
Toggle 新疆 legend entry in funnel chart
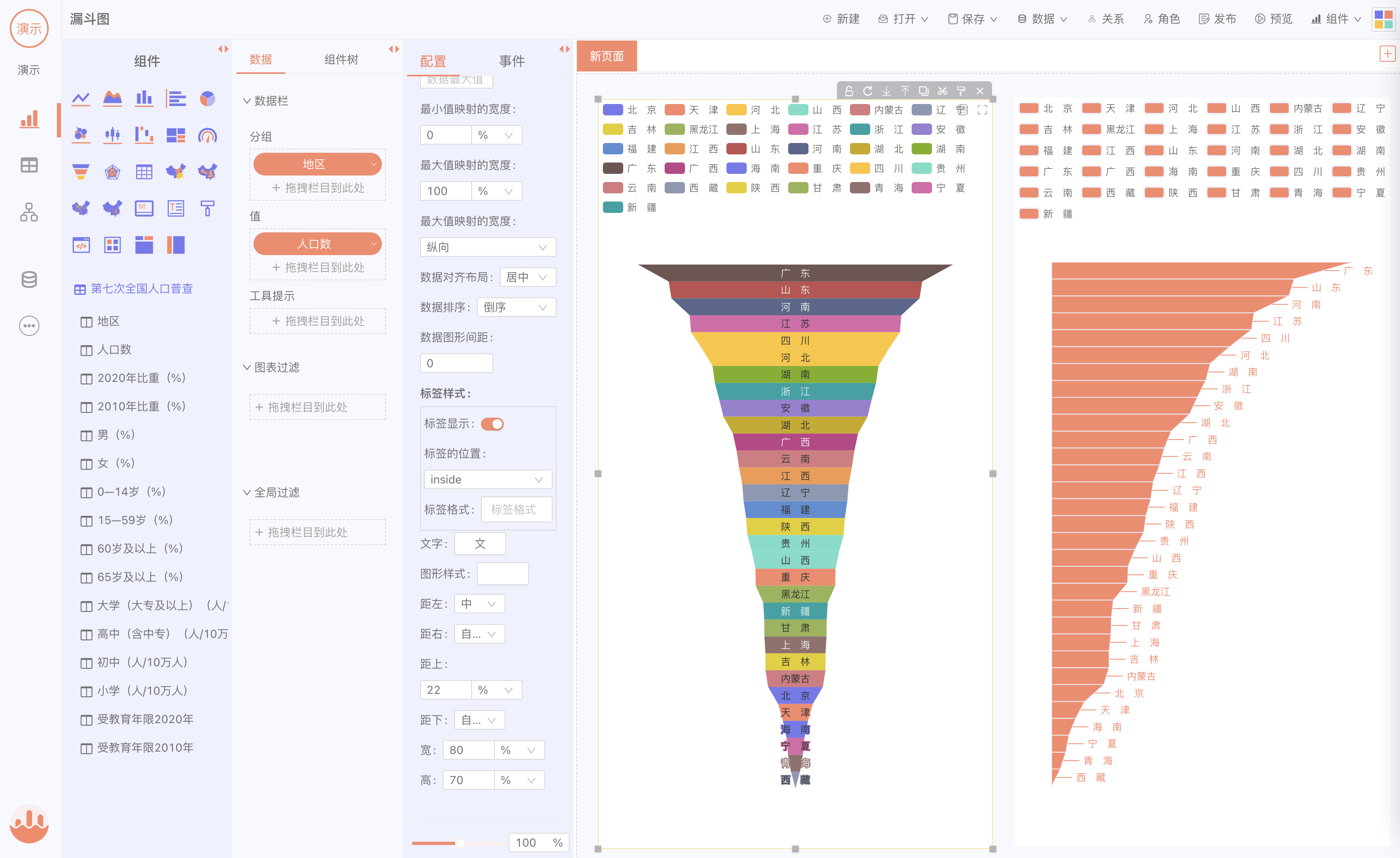pyautogui.click(x=630, y=208)
